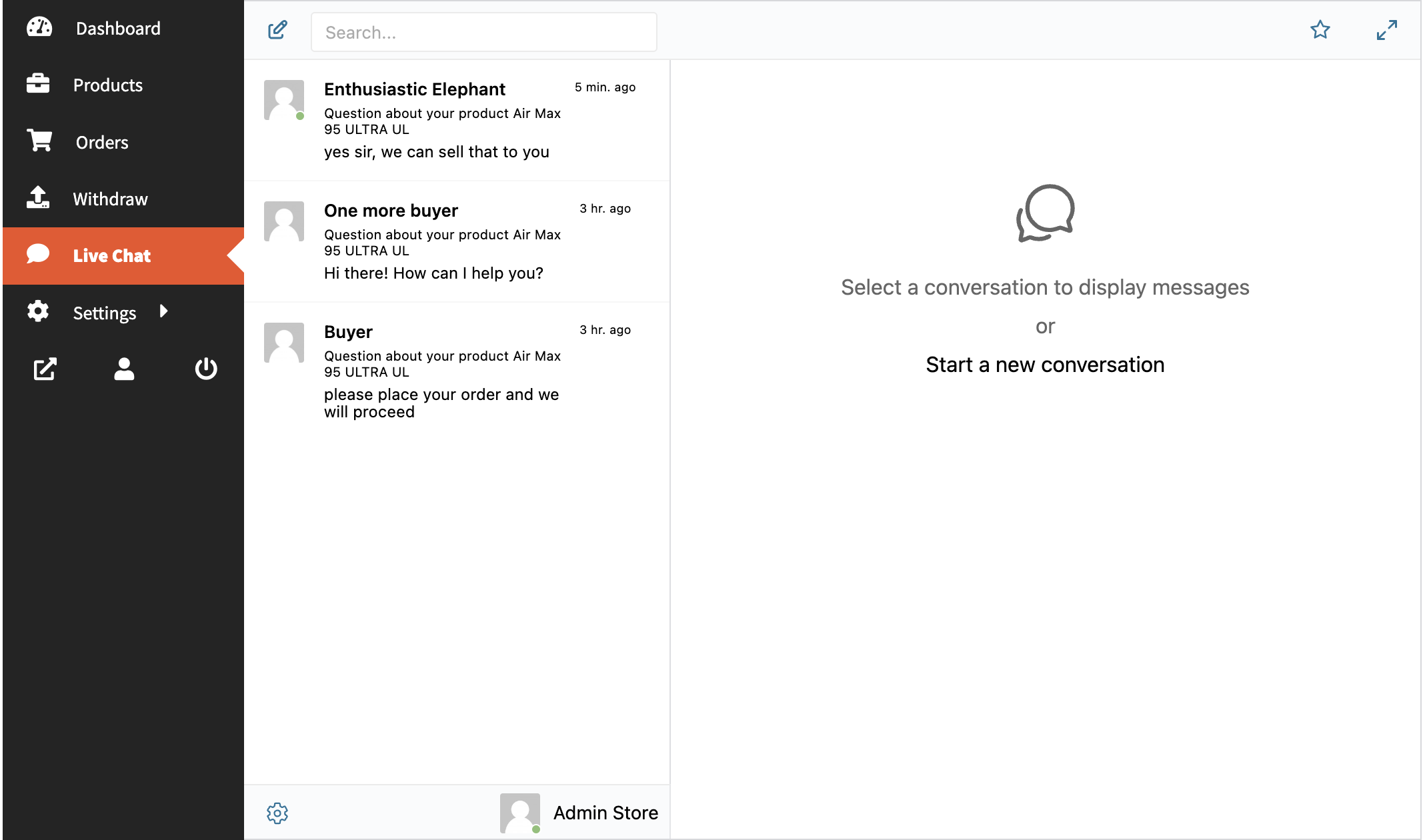
Task: Click the Withdraw upload icon
Action: click(38, 197)
